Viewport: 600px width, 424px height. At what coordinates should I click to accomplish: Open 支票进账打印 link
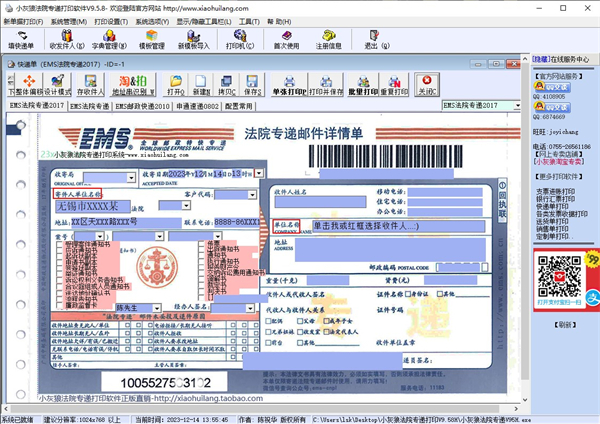coord(555,191)
